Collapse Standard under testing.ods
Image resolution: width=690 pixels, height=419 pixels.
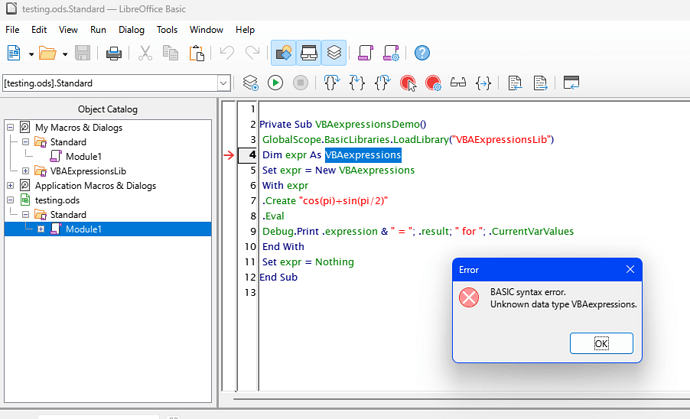[26, 214]
